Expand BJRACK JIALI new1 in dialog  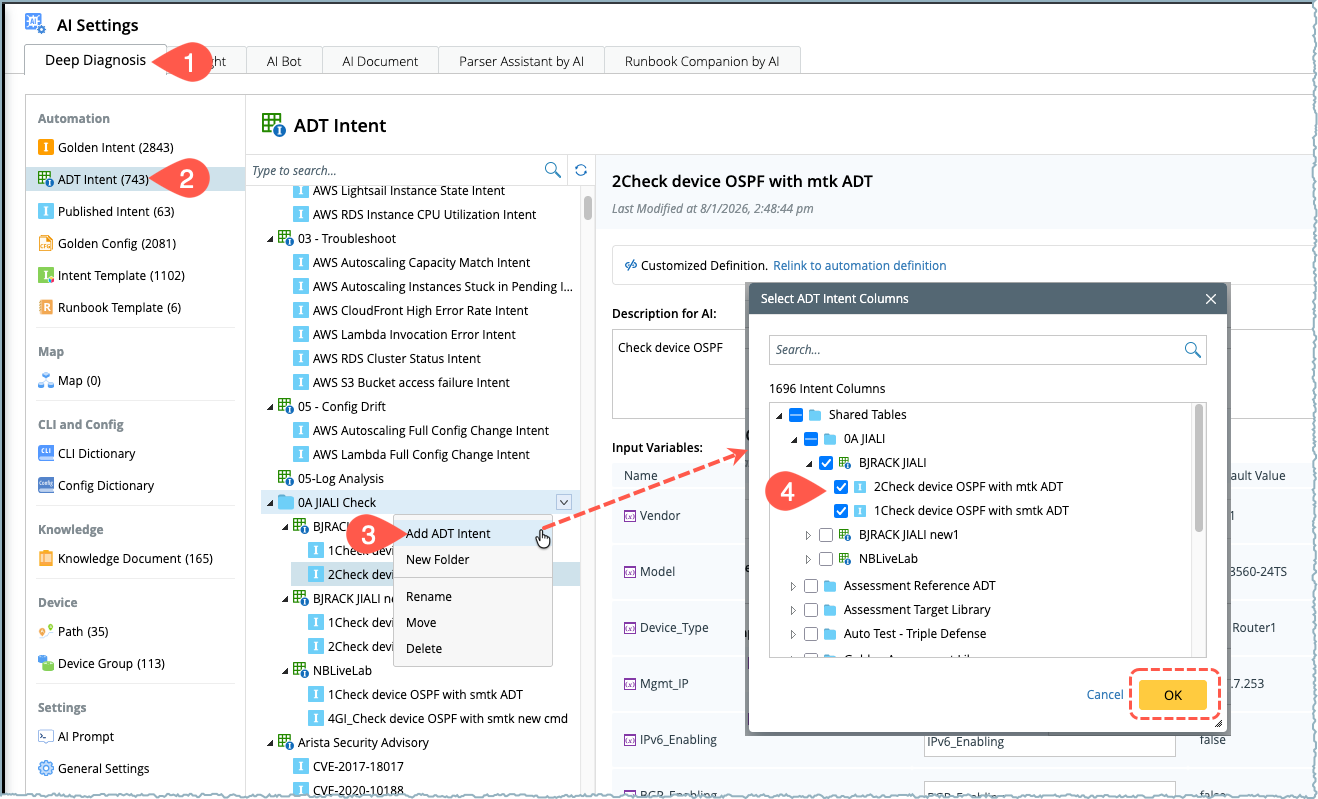point(808,534)
